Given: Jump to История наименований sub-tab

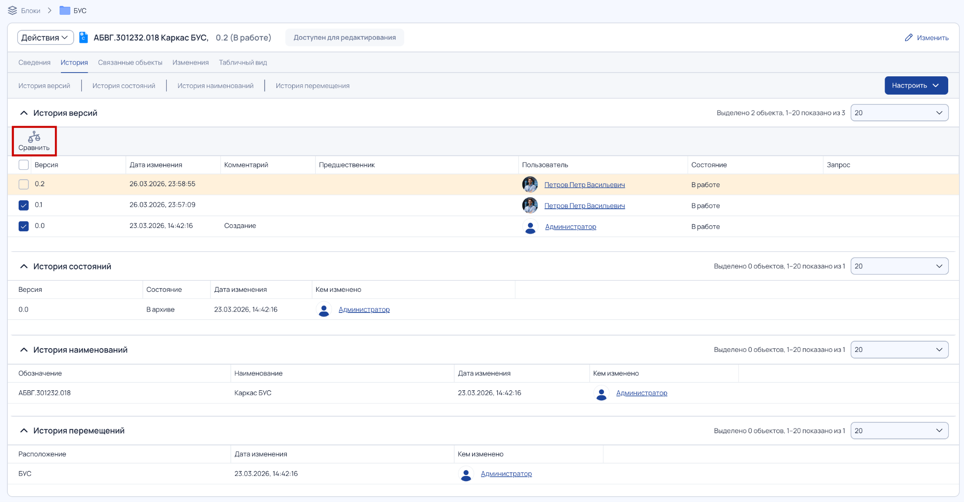Looking at the screenshot, I should (215, 86).
